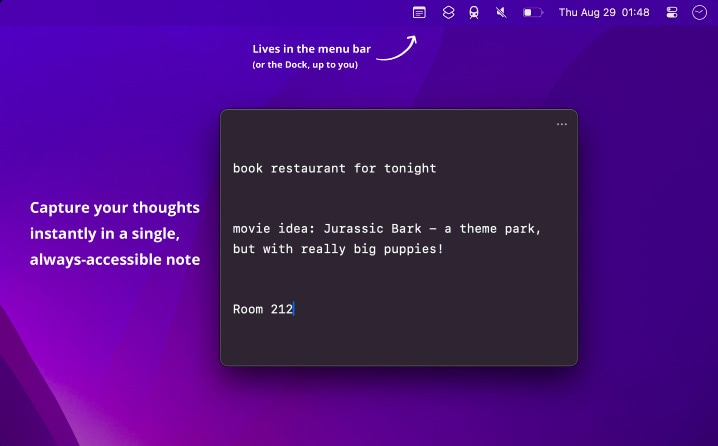Image resolution: width=718 pixels, height=446 pixels.
Task: Click the word "Jurassic" in the note
Action: point(354,228)
